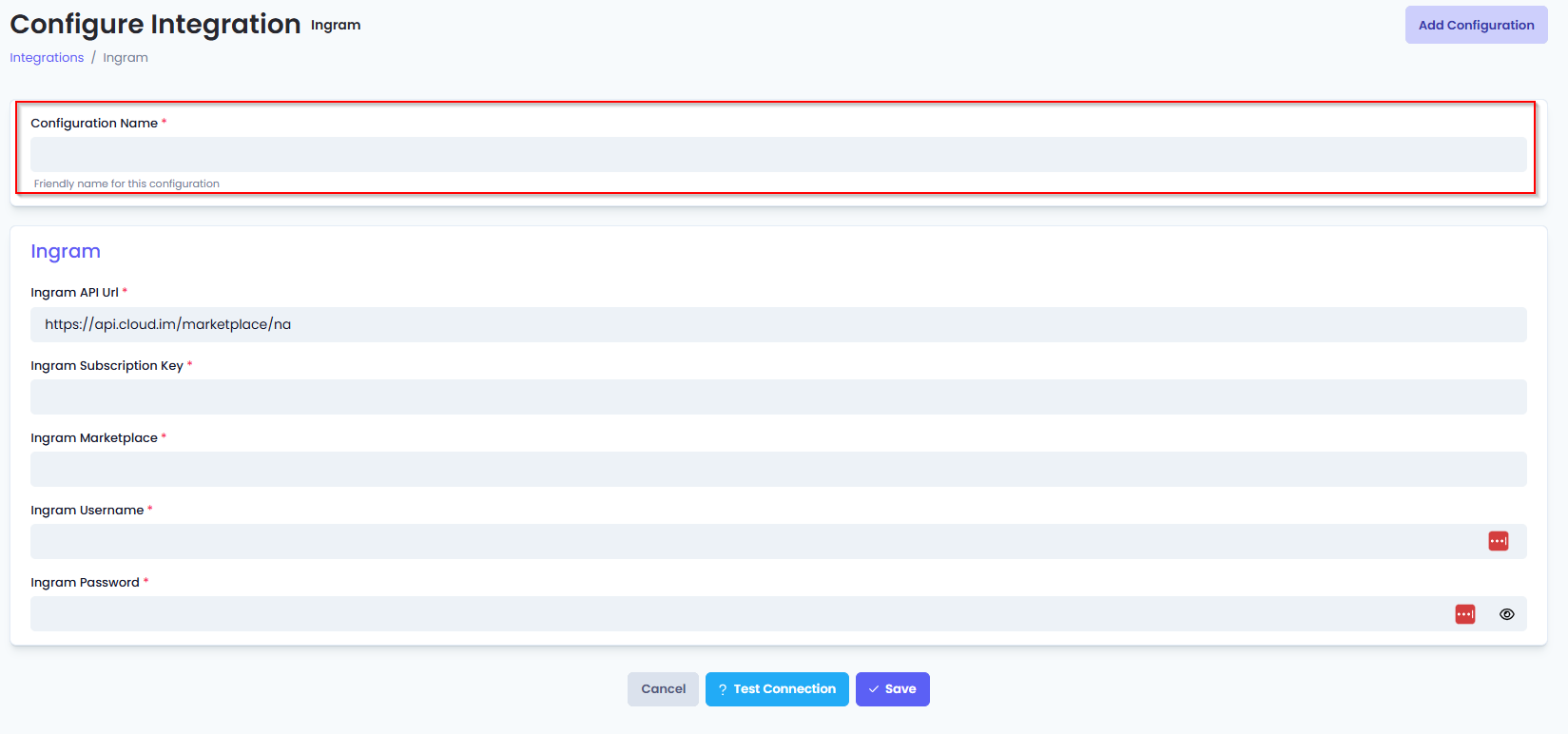This screenshot has height=734, width=1568.
Task: Open the Integrations breadcrumb link
Action: 47,58
